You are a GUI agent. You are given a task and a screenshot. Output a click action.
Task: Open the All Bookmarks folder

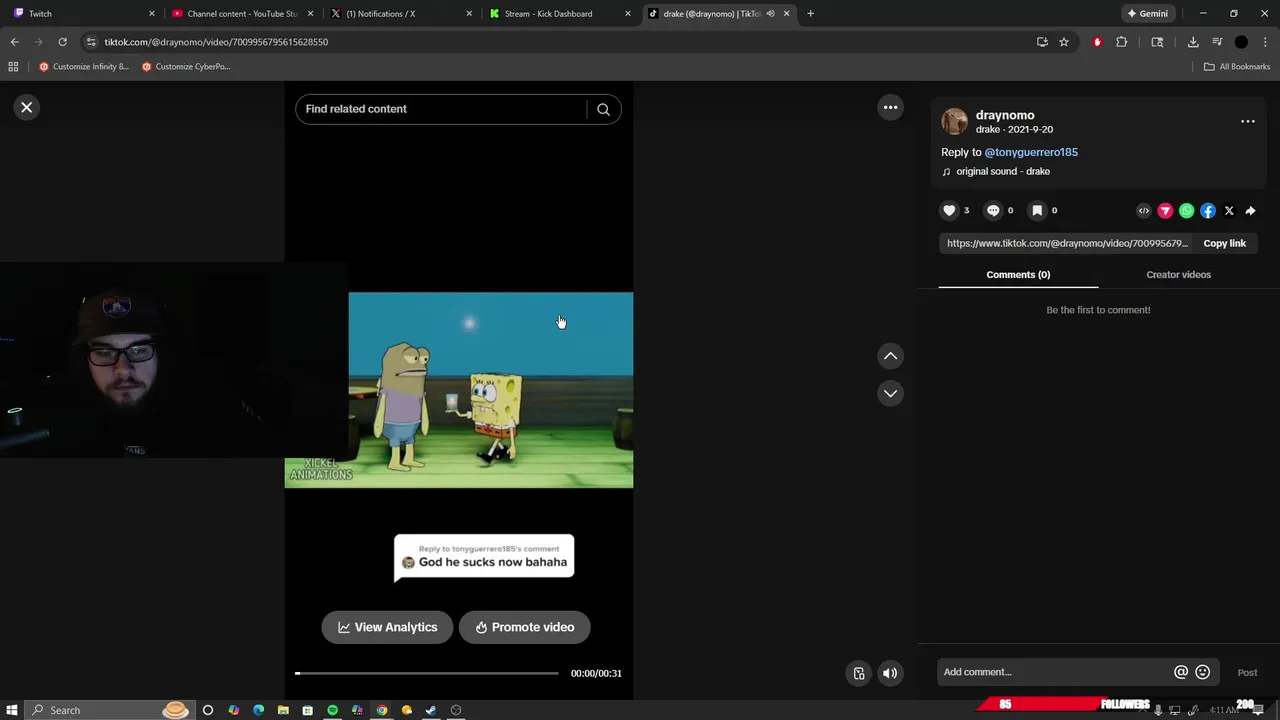(1237, 67)
